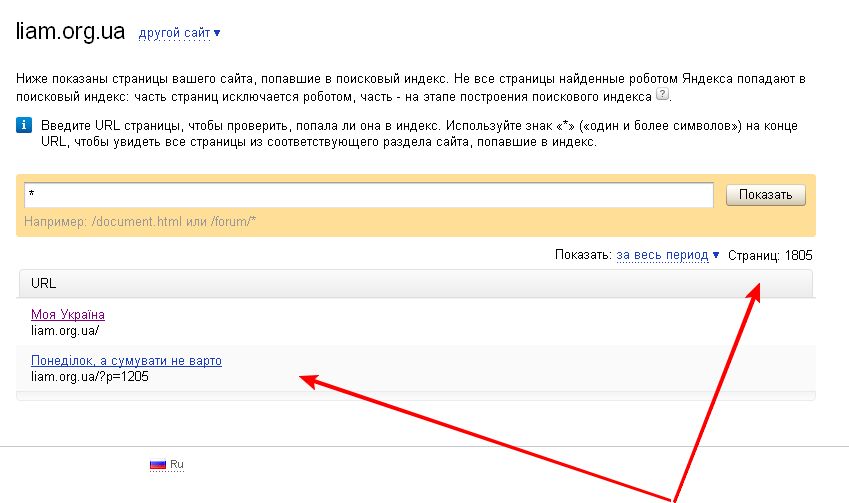This screenshot has height=503, width=849.
Task: Click the "Страниц: 1805" page count
Action: (770, 255)
